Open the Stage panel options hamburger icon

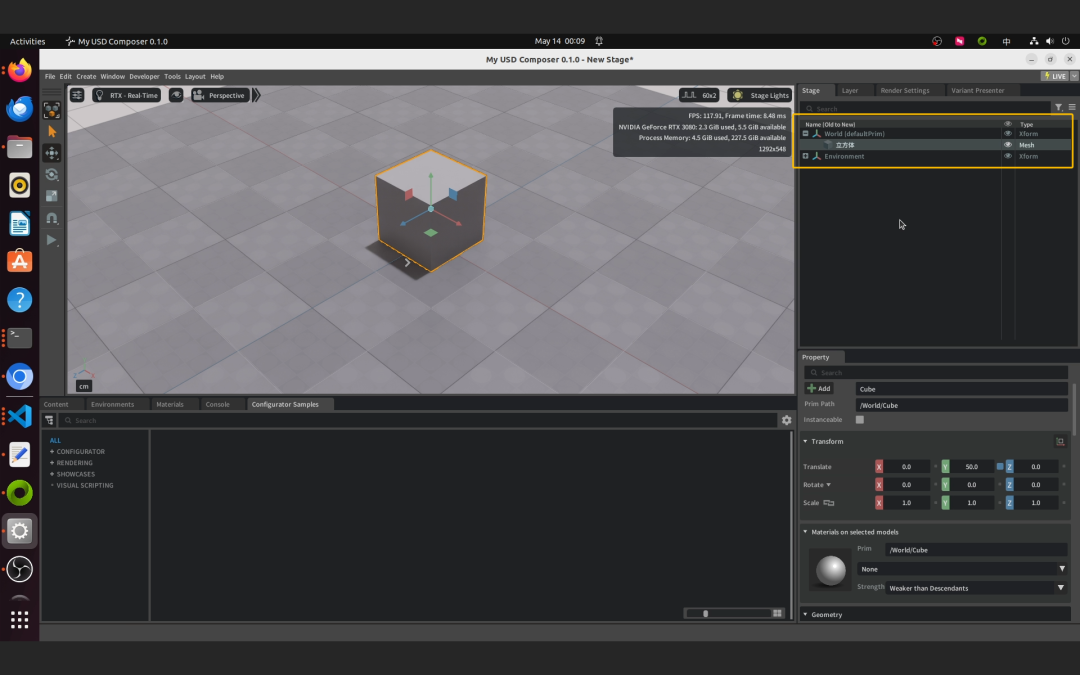[1072, 107]
